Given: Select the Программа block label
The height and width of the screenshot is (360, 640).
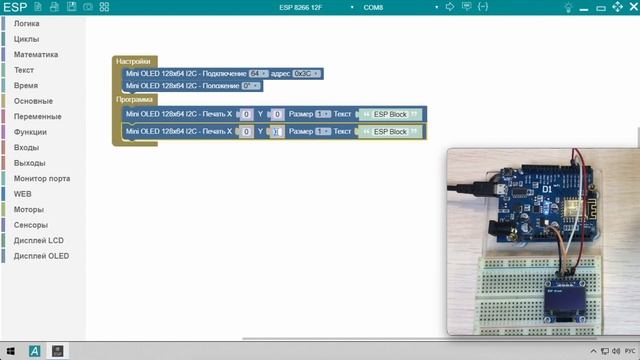Looking at the screenshot, I should click(134, 99).
